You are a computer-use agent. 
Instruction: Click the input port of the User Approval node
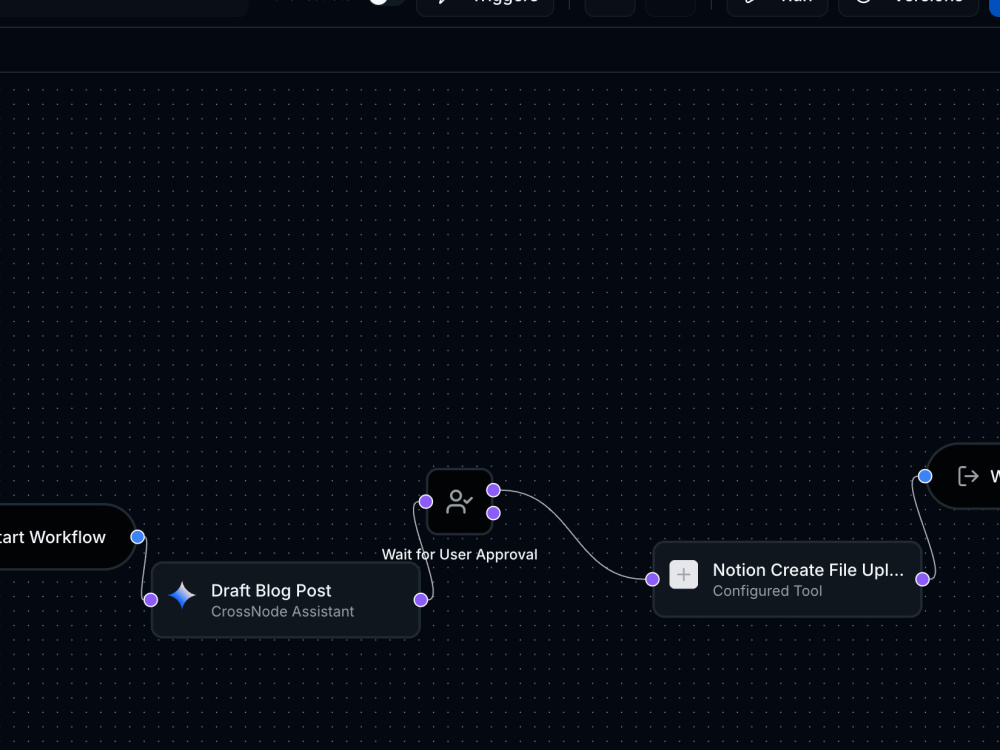(426, 502)
